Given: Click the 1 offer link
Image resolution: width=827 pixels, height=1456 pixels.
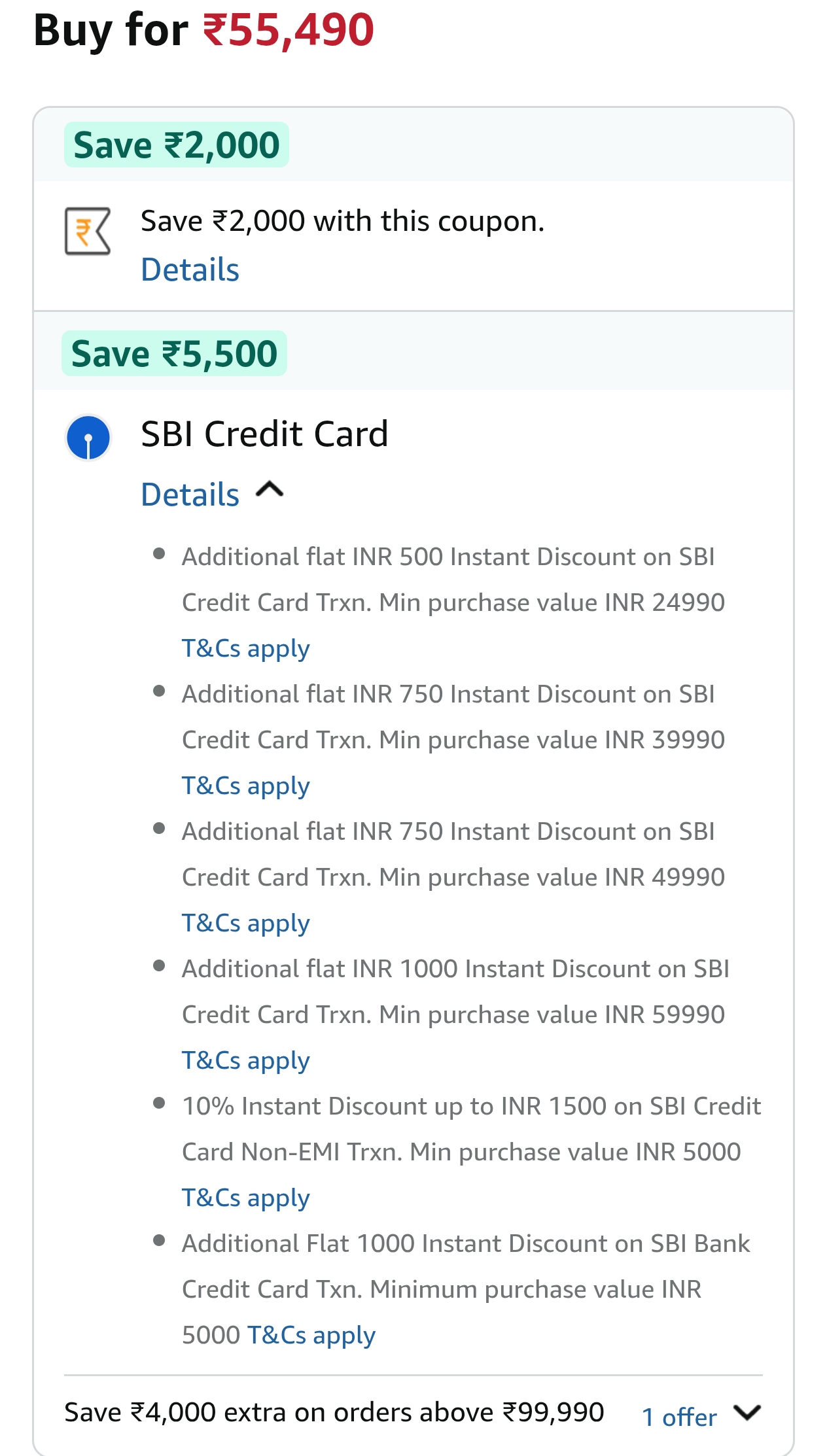Looking at the screenshot, I should tap(679, 1417).
